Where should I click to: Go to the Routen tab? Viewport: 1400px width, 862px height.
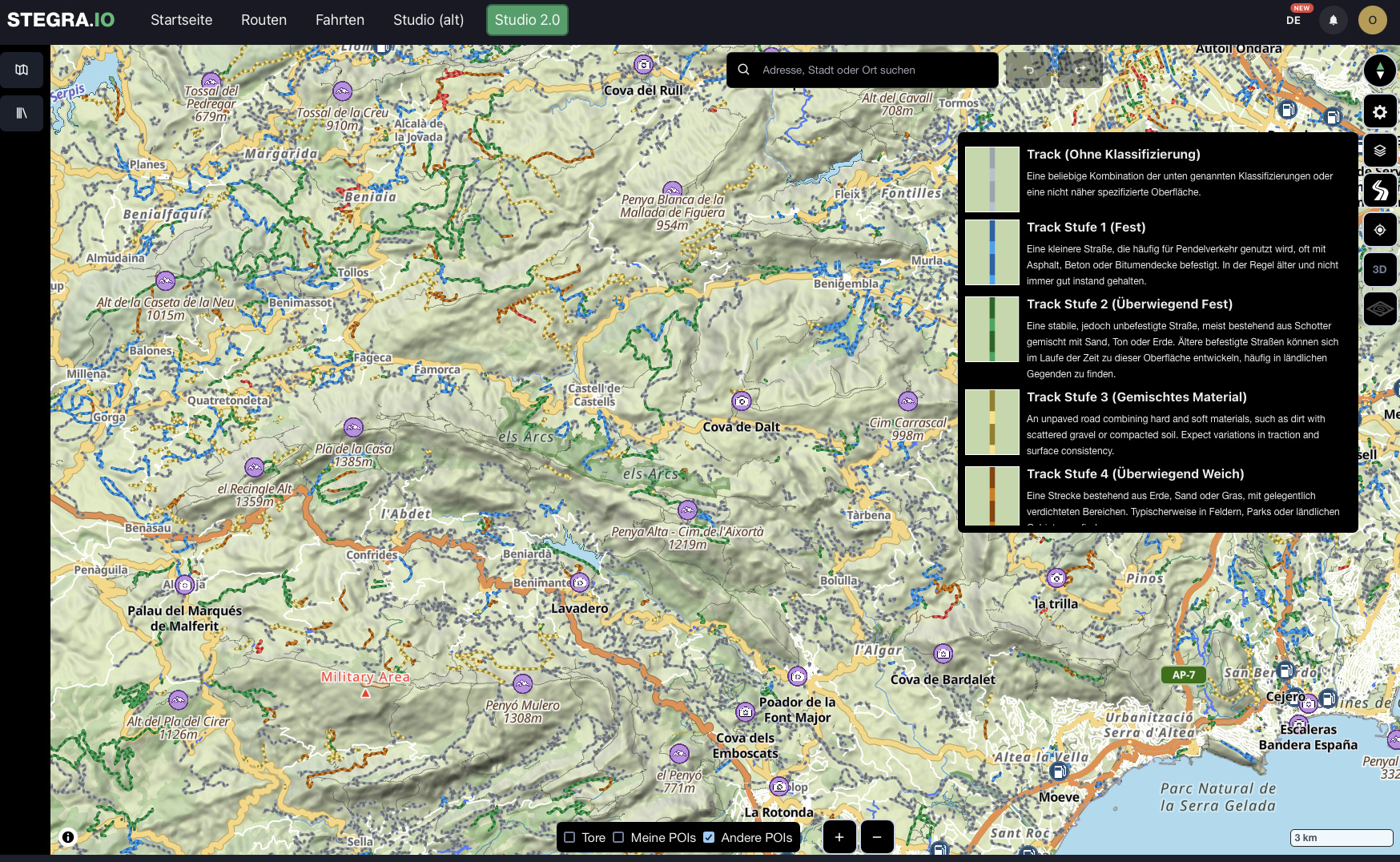click(264, 20)
